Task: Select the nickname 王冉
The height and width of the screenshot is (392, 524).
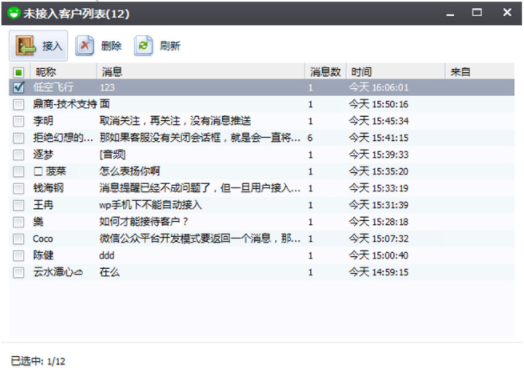Action: tap(43, 205)
